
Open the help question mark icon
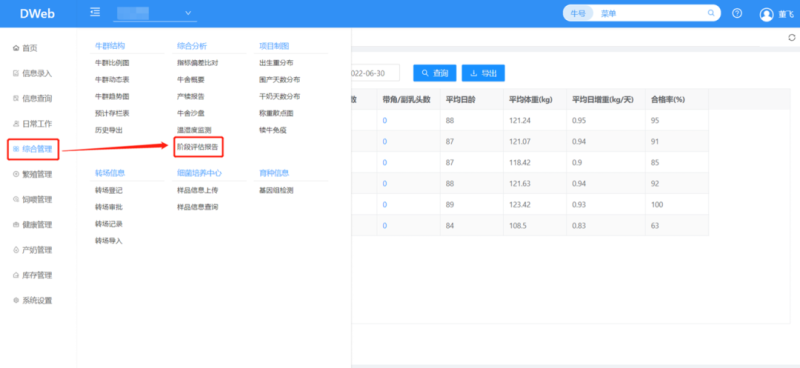click(x=737, y=13)
